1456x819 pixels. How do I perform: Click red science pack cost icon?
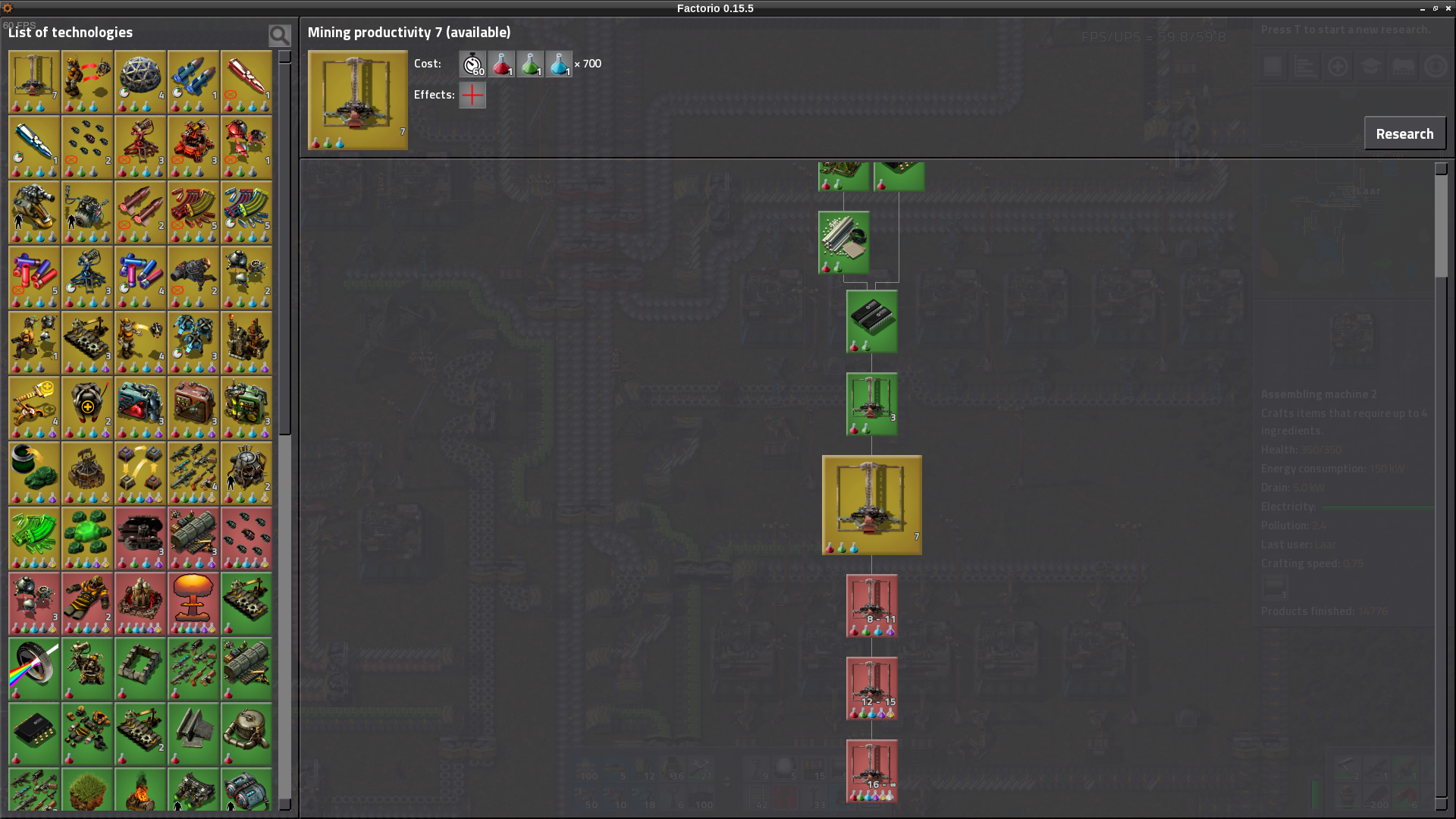[501, 64]
